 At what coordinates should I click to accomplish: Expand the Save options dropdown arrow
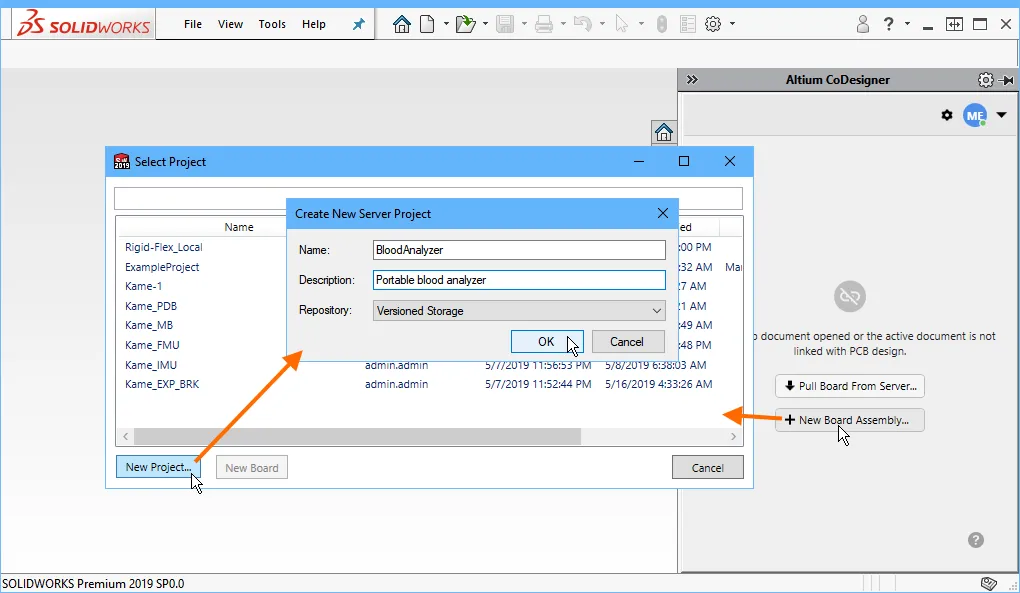(x=524, y=24)
